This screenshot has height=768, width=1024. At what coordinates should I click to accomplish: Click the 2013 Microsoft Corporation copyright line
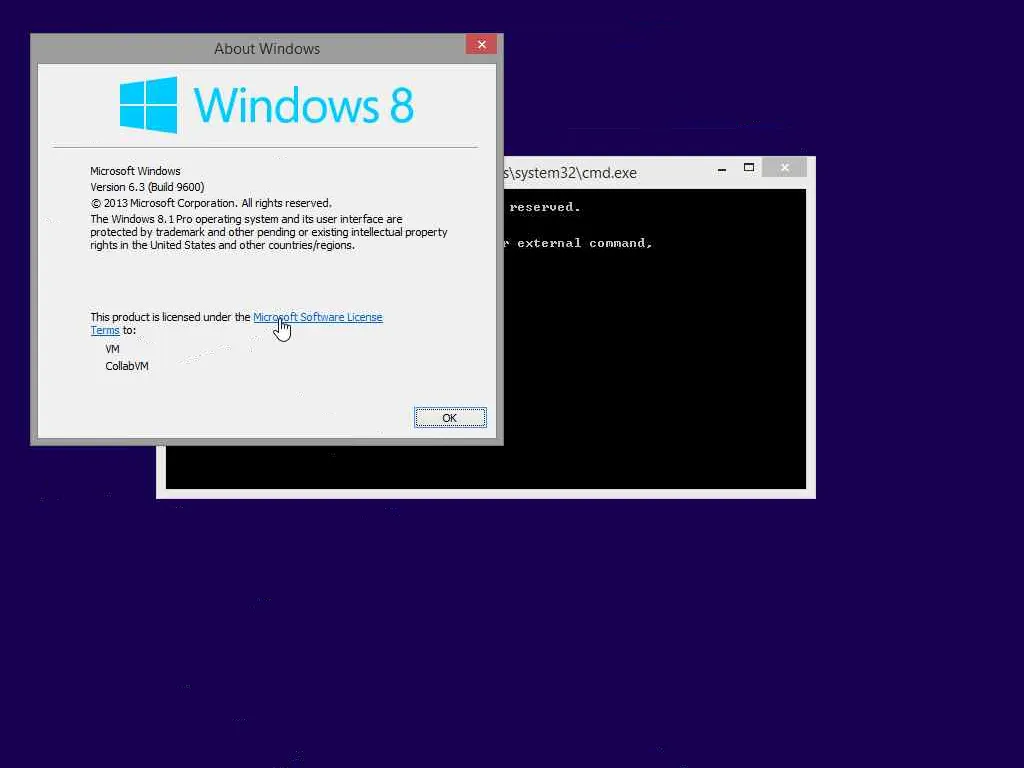(211, 203)
